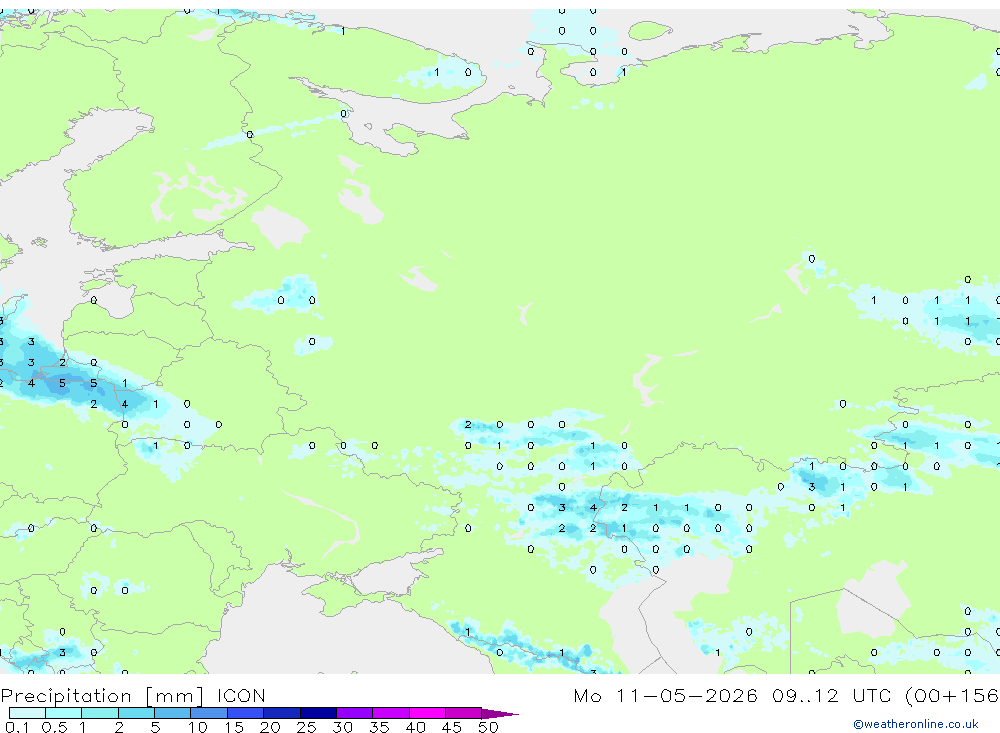Select the 35–40 mm purple legend swatch
The width and height of the screenshot is (1000, 733).
pyautogui.click(x=390, y=713)
